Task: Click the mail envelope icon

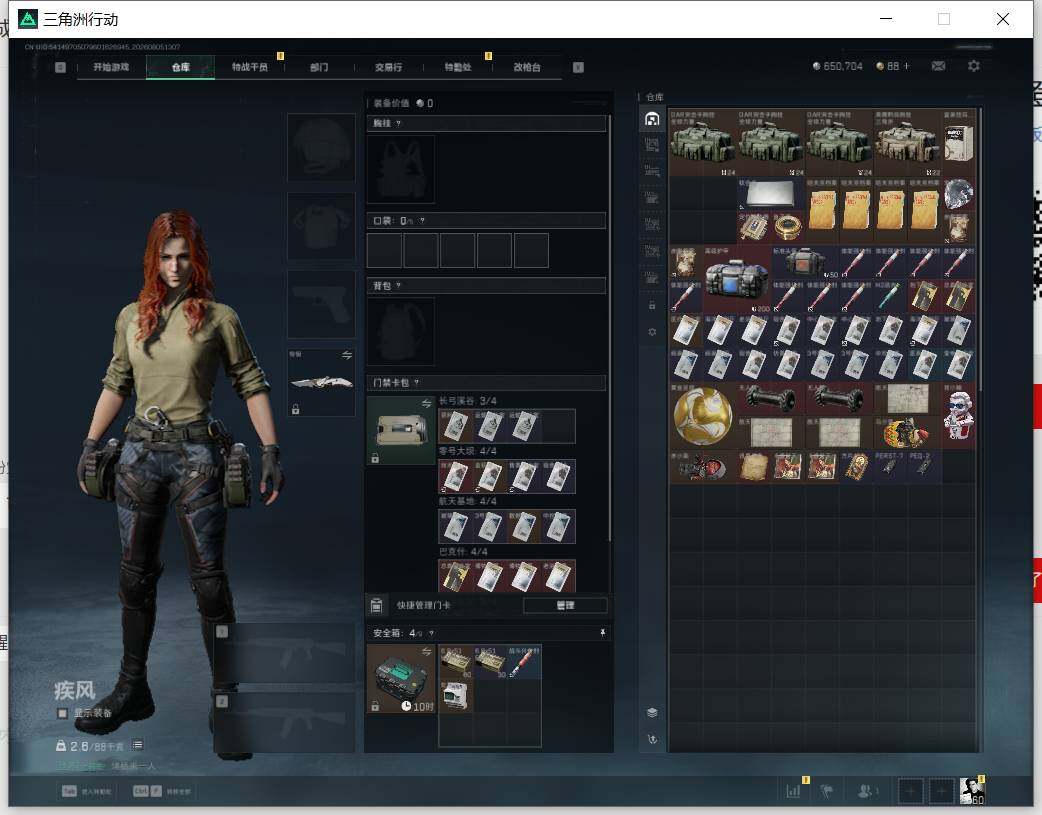Action: (x=938, y=66)
